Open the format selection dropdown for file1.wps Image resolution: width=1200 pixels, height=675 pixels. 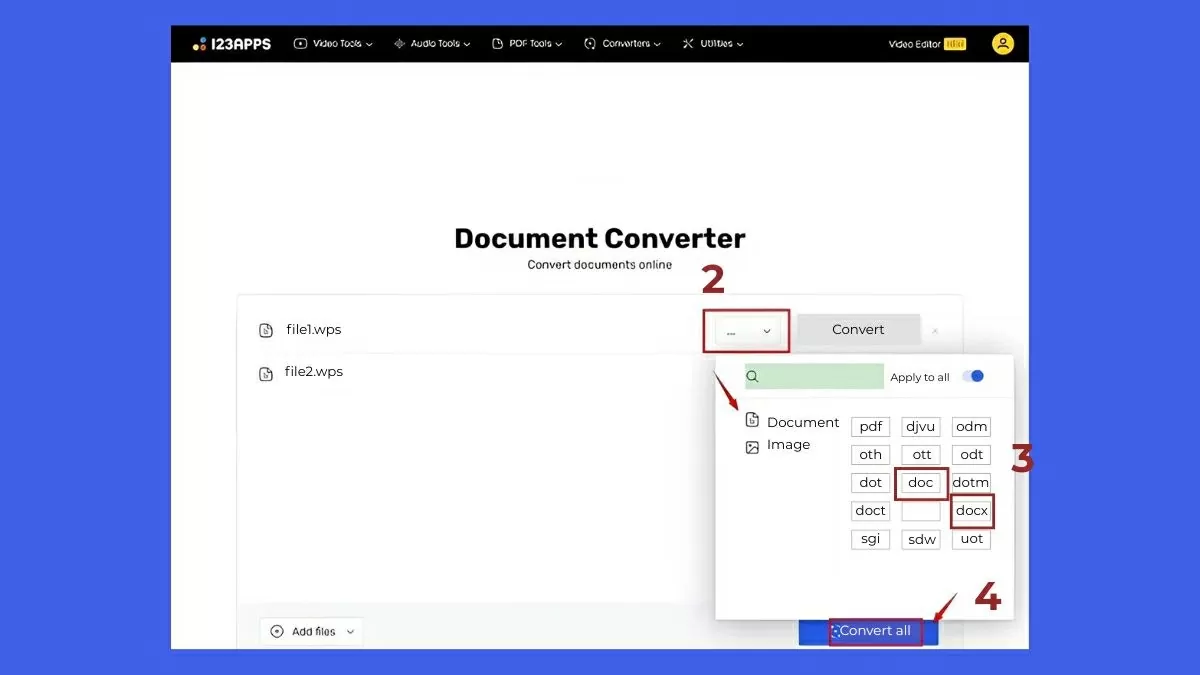pos(747,329)
